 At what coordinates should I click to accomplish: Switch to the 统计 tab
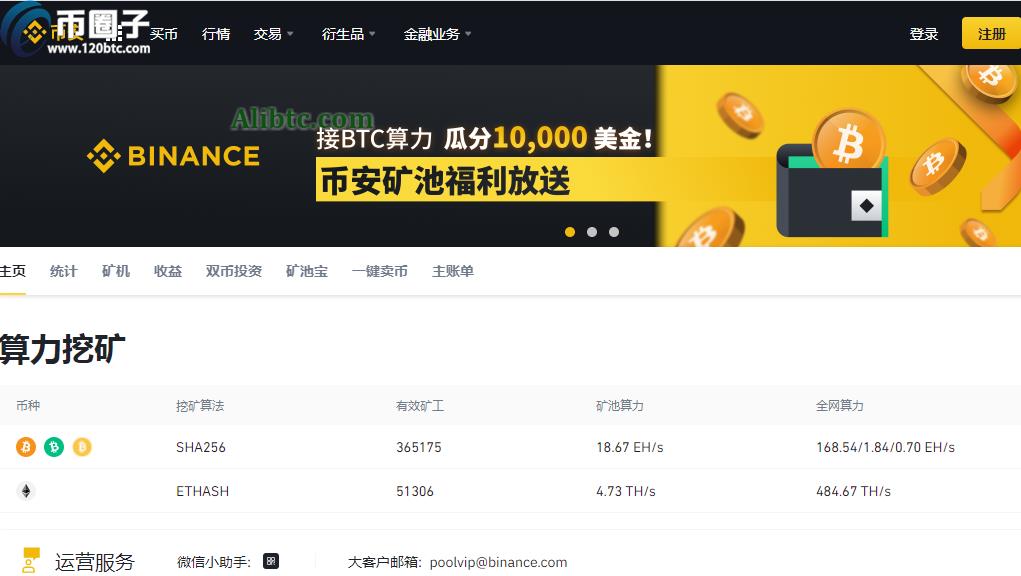click(x=63, y=270)
